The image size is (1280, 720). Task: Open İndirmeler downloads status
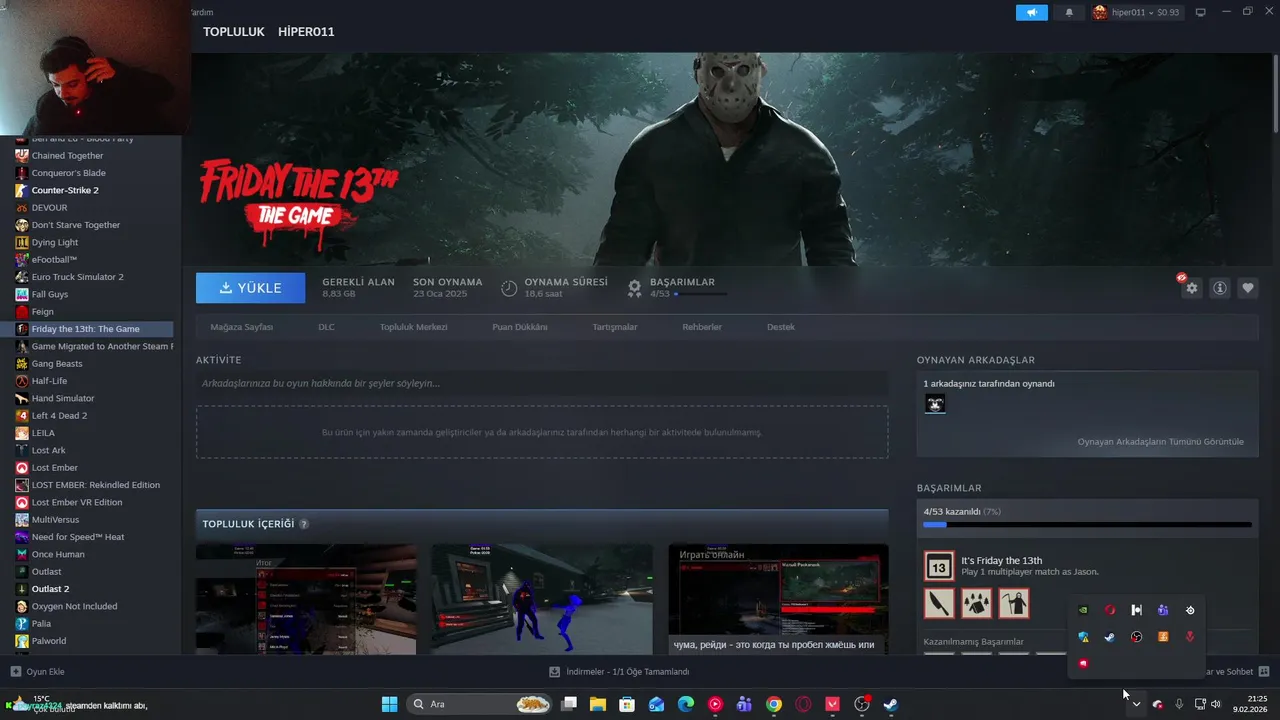619,672
